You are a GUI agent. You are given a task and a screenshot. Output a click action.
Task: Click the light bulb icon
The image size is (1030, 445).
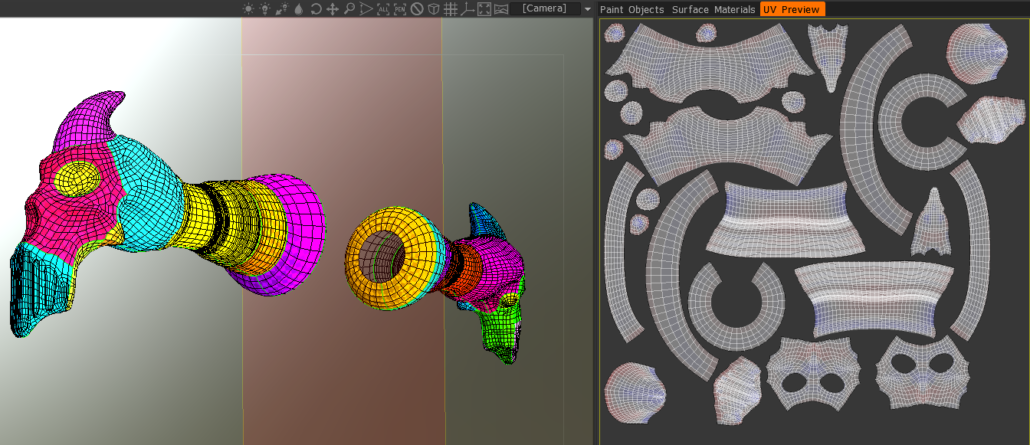tap(265, 9)
